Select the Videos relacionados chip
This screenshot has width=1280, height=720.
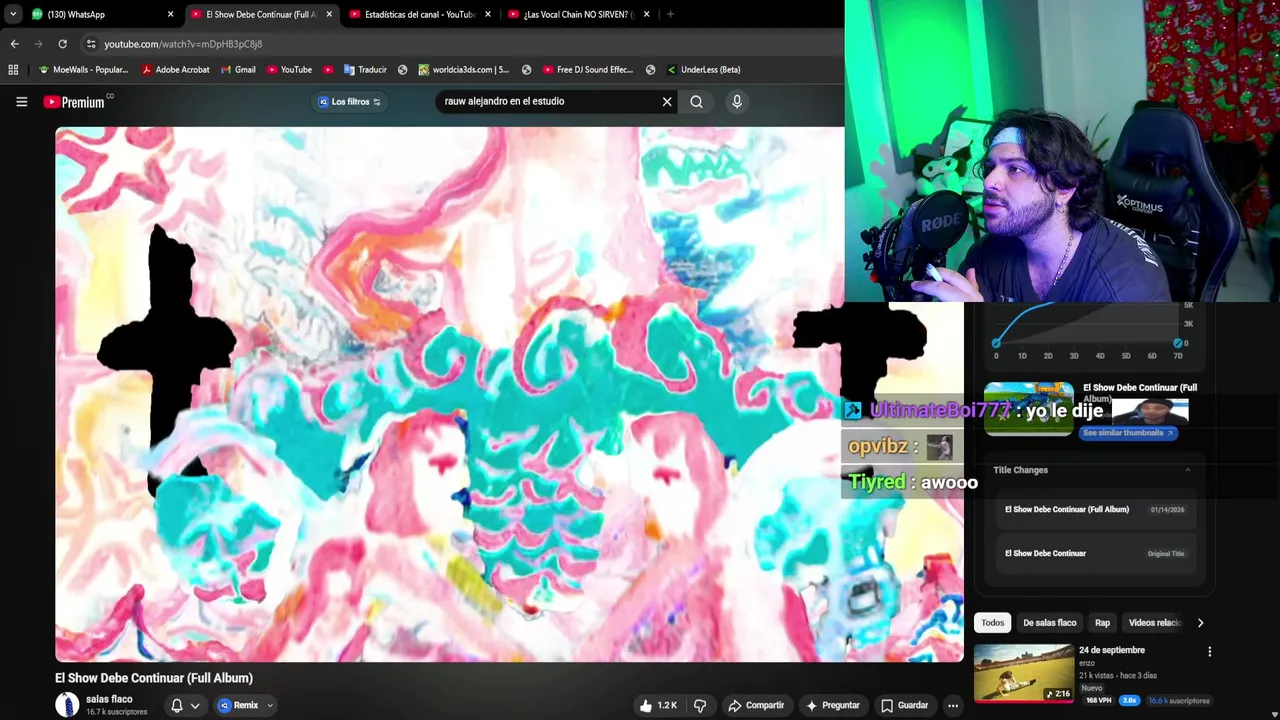pyautogui.click(x=1154, y=623)
